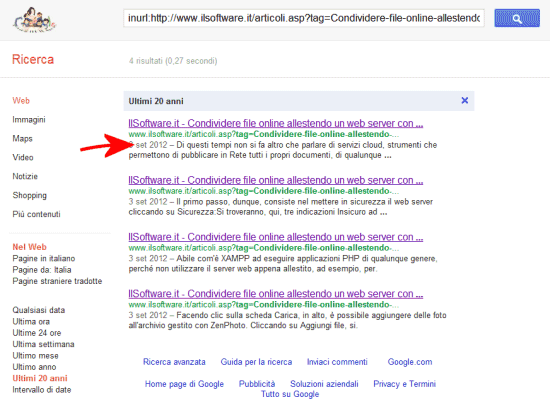The width and height of the screenshot is (550, 414).
Task: Click snippet text 'Il primo passo, dunque'
Action: pos(219,202)
